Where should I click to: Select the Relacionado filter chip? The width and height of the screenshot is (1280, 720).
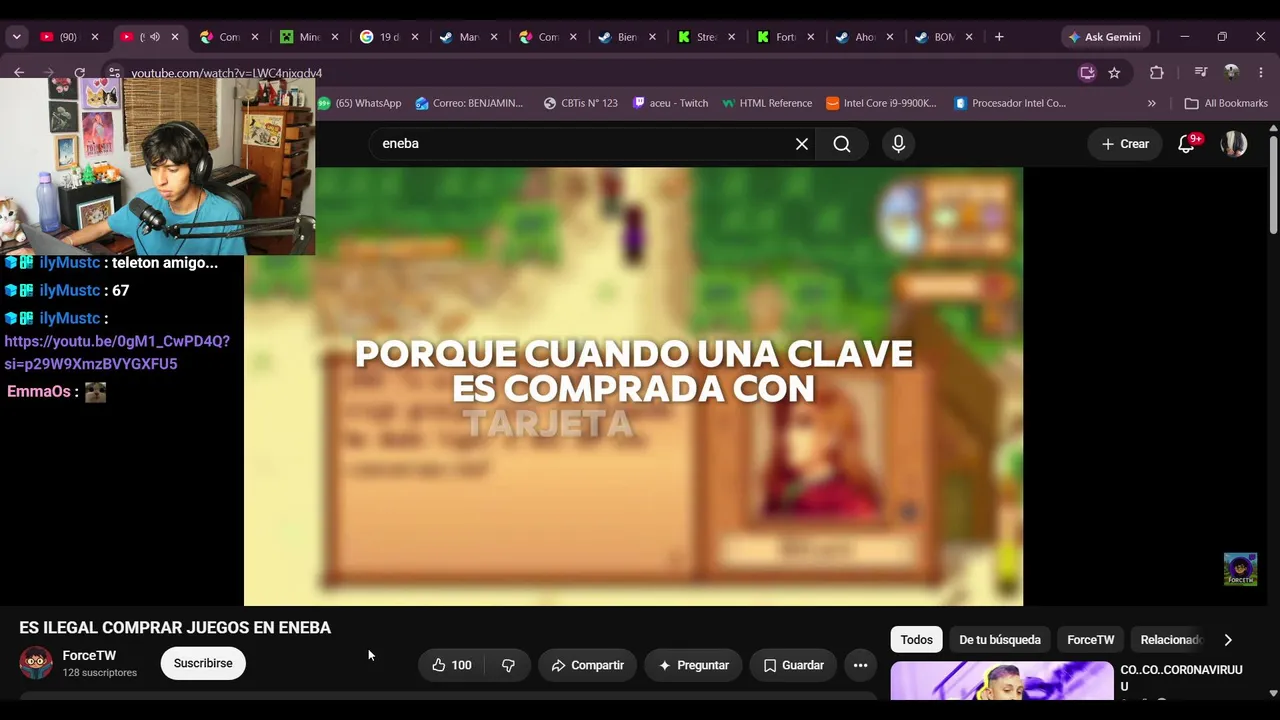click(1170, 640)
